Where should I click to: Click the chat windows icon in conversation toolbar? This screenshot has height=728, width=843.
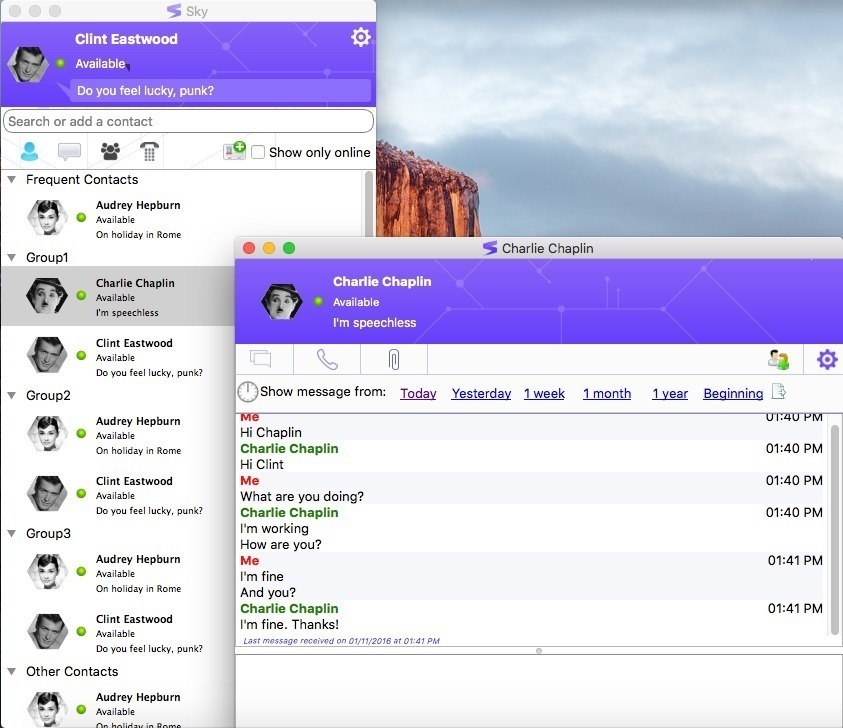point(261,358)
